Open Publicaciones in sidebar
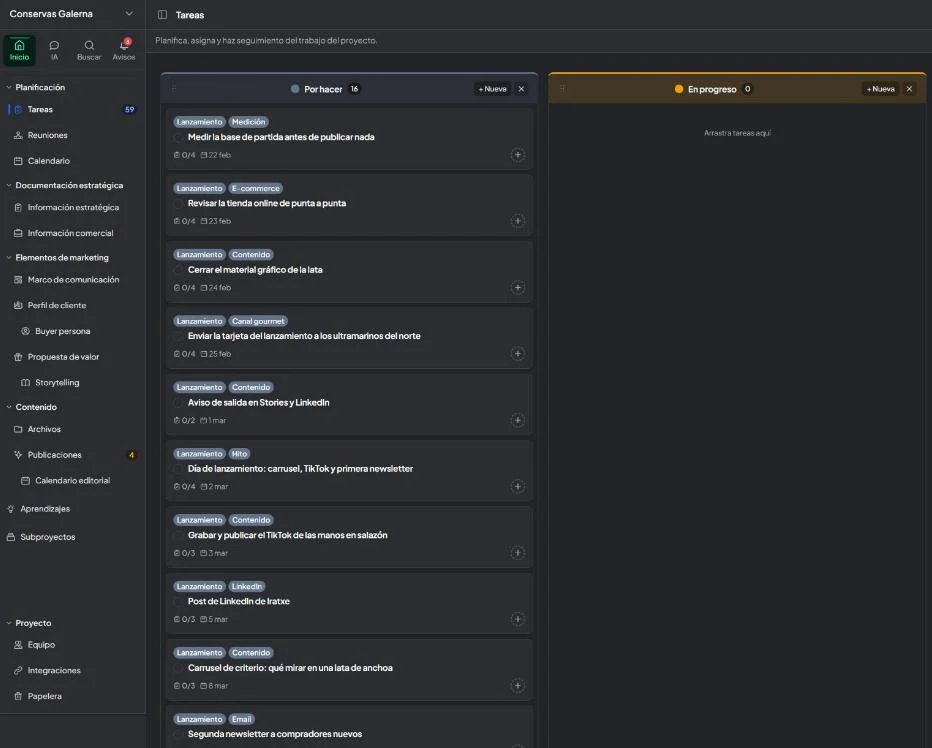Image resolution: width=932 pixels, height=748 pixels. click(73, 455)
